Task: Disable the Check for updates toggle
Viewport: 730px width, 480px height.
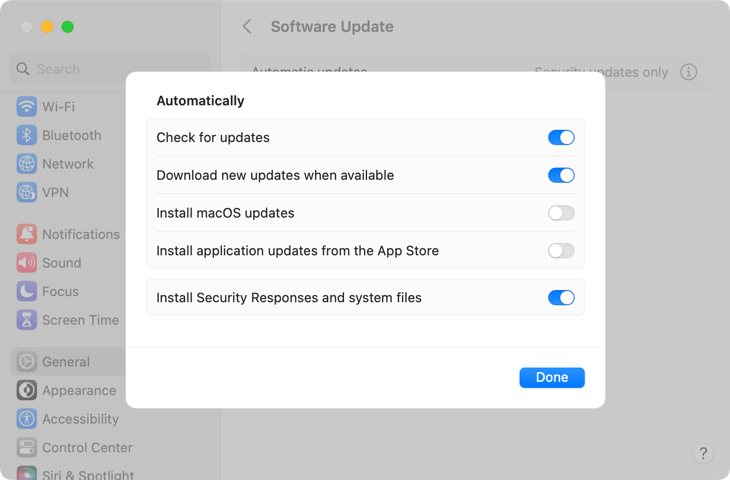Action: [561, 138]
